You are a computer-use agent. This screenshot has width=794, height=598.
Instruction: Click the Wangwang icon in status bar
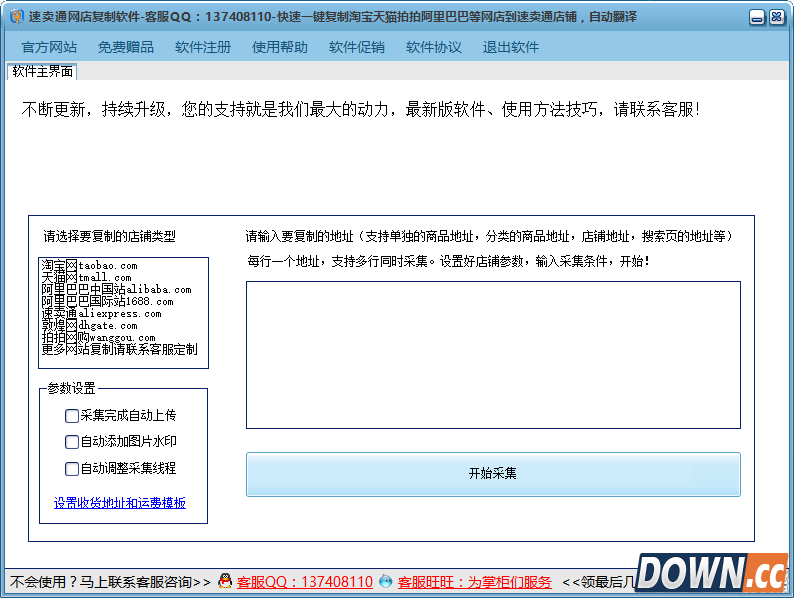pos(386,581)
